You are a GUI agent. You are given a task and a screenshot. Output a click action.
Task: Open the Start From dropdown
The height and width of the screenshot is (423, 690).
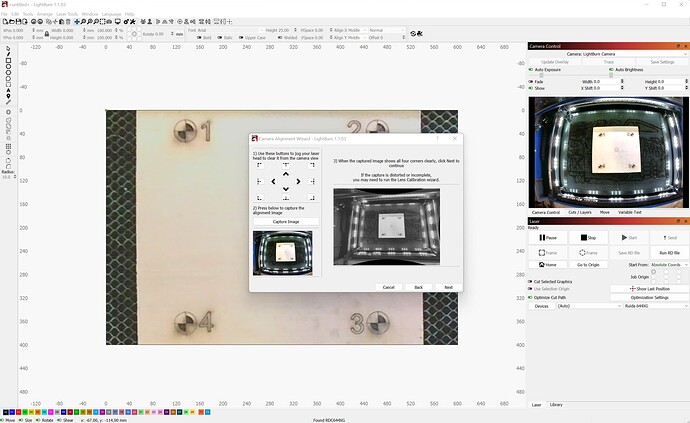pyautogui.click(x=669, y=265)
